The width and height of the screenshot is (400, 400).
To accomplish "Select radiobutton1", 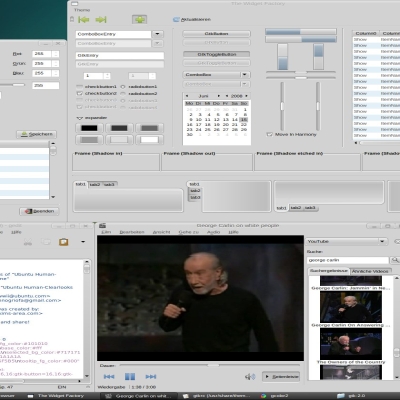I will (123, 87).
